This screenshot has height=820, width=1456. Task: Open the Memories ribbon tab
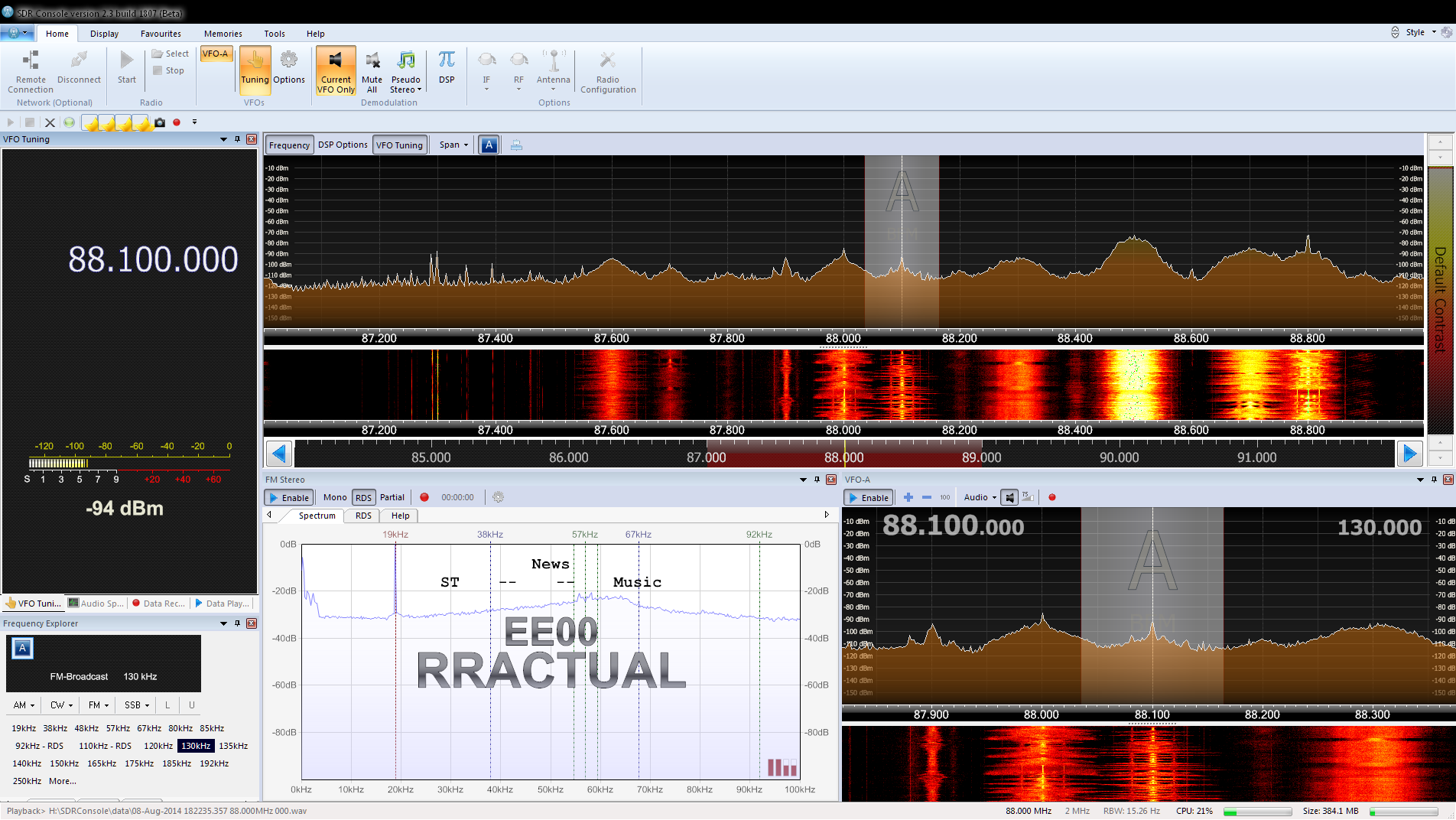[x=223, y=34]
